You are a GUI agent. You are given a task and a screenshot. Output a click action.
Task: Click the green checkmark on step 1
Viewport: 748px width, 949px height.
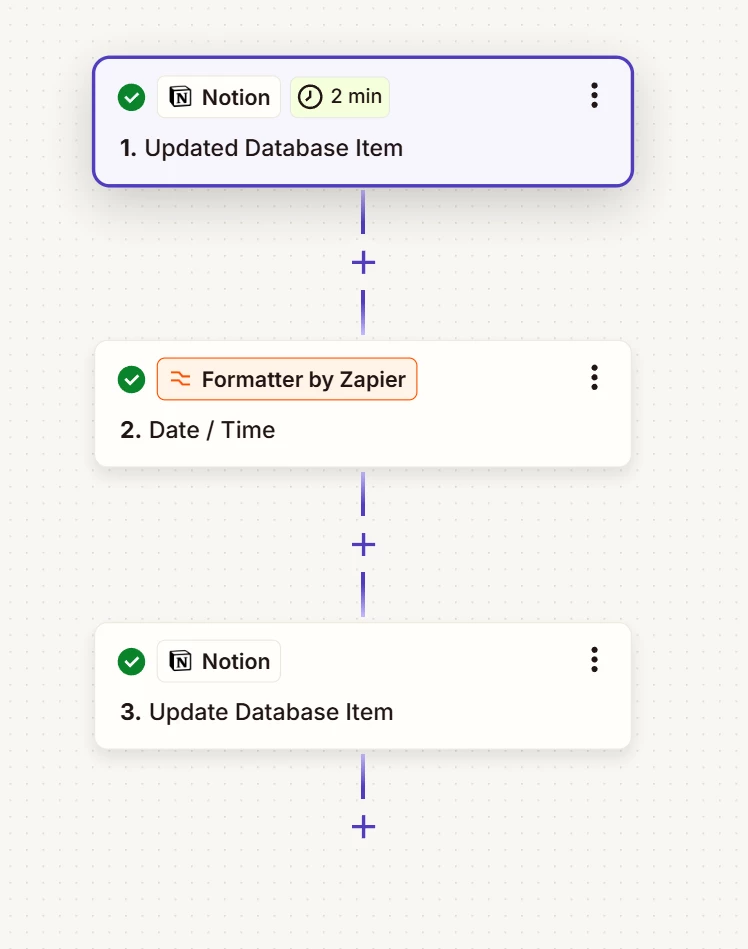pyautogui.click(x=131, y=97)
